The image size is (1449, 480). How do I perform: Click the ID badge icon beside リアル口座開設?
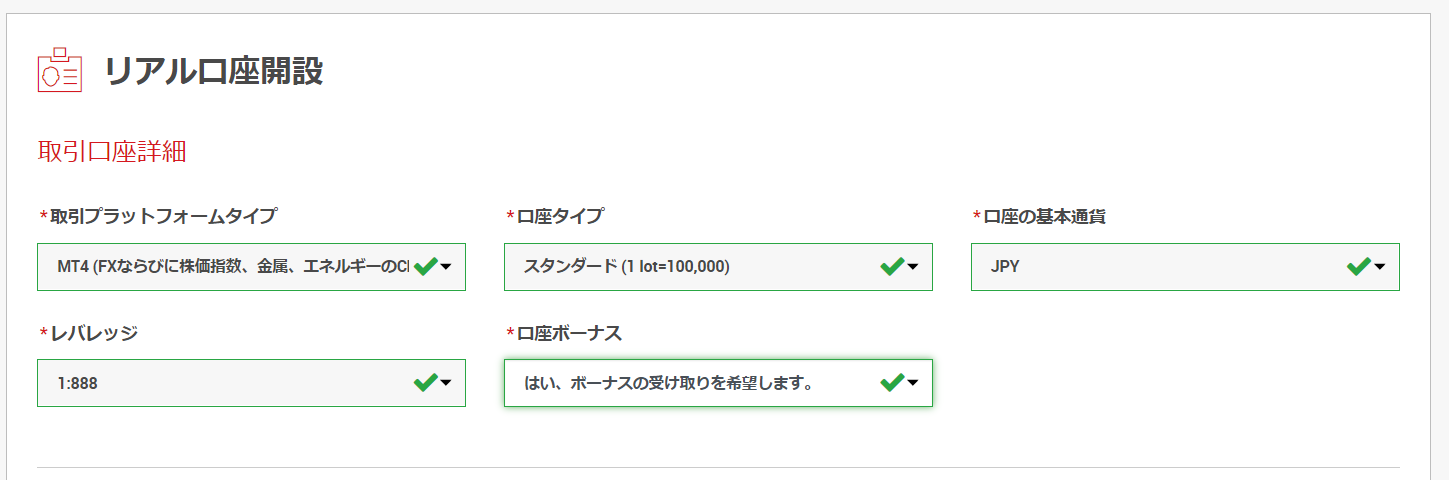[x=59, y=70]
